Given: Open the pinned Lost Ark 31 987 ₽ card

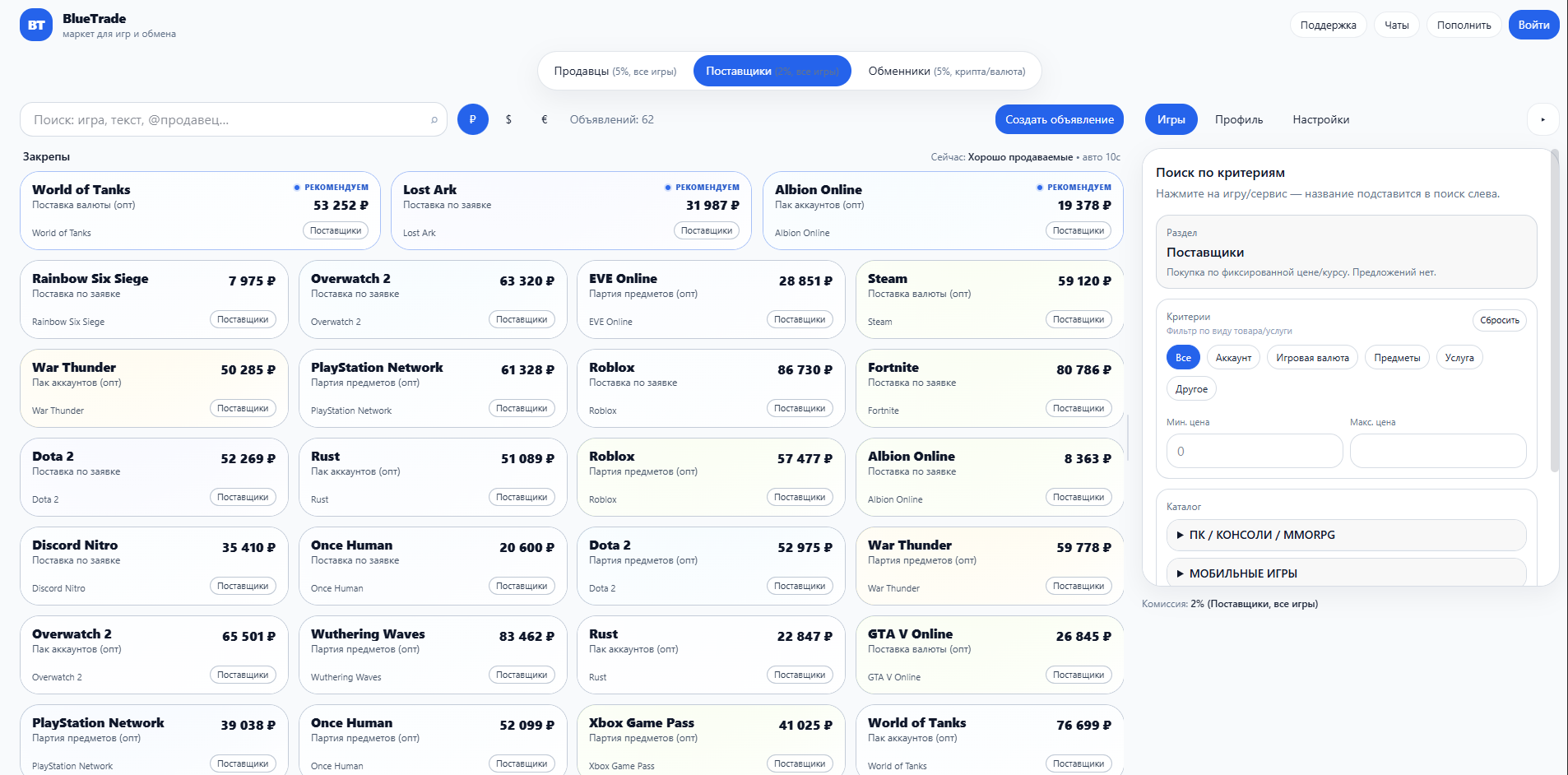Looking at the screenshot, I should pos(571,211).
